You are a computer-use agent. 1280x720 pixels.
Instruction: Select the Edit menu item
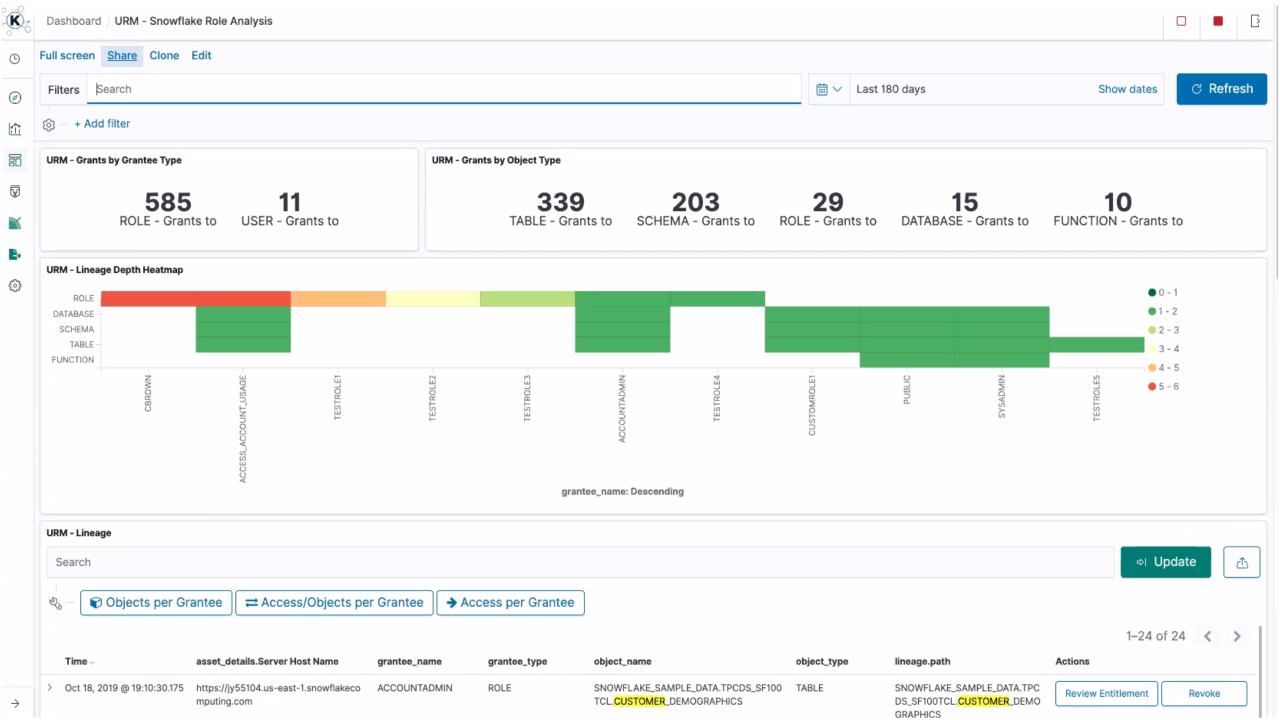click(x=201, y=55)
